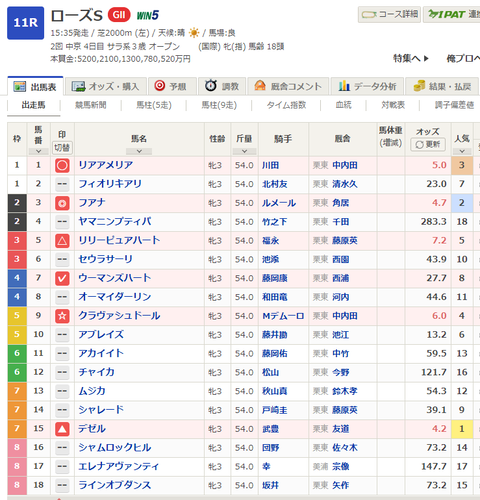Set mark for ムジカ via dash icon
Screen dimensions: 480x500
coord(62,391)
